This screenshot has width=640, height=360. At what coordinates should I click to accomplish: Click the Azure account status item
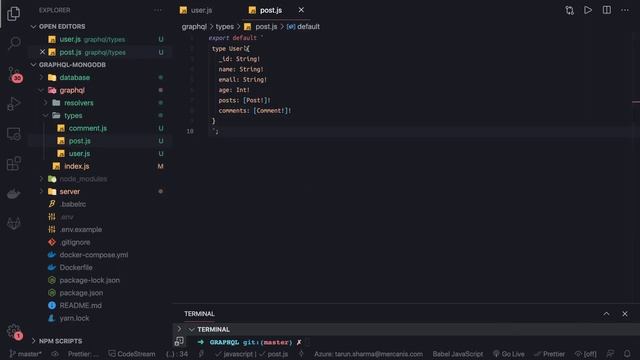click(x=368, y=354)
